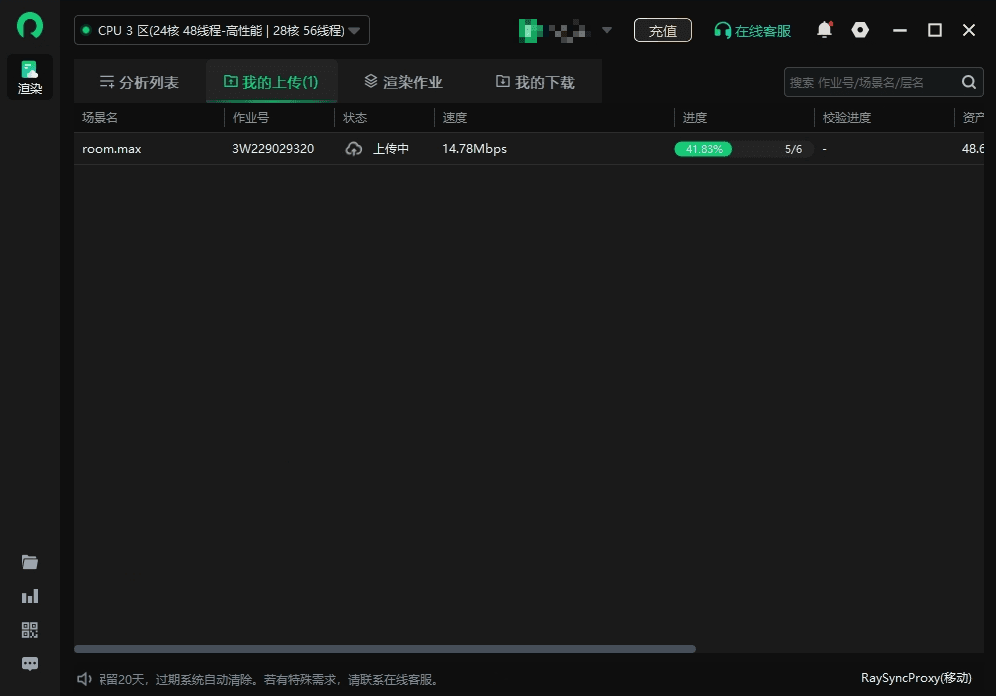The image size is (996, 696).
Task: Expand the user account dropdown arrow
Action: tap(607, 30)
